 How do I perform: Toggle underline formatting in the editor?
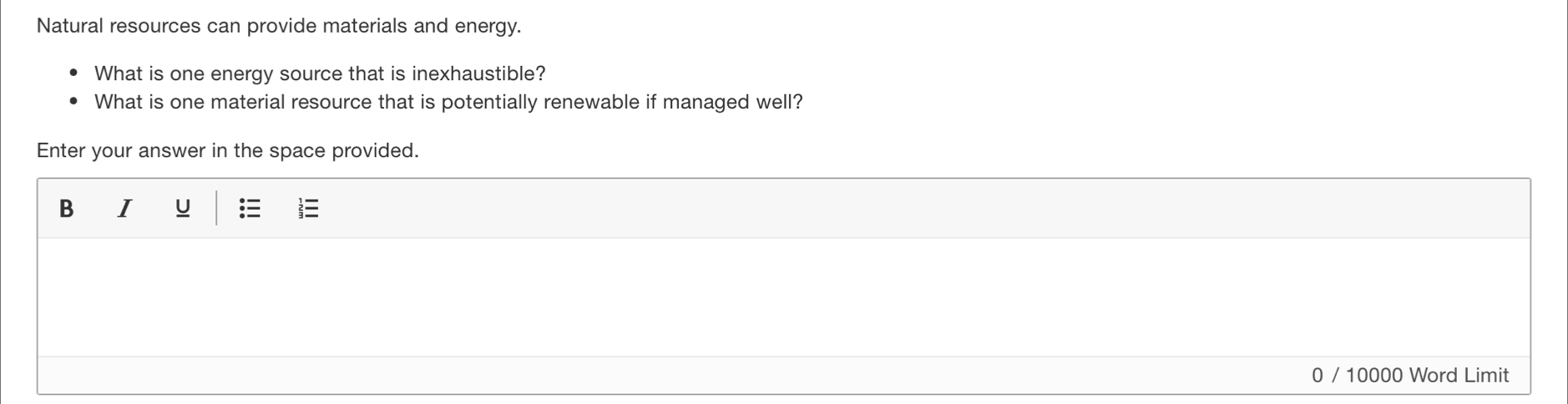click(x=183, y=208)
